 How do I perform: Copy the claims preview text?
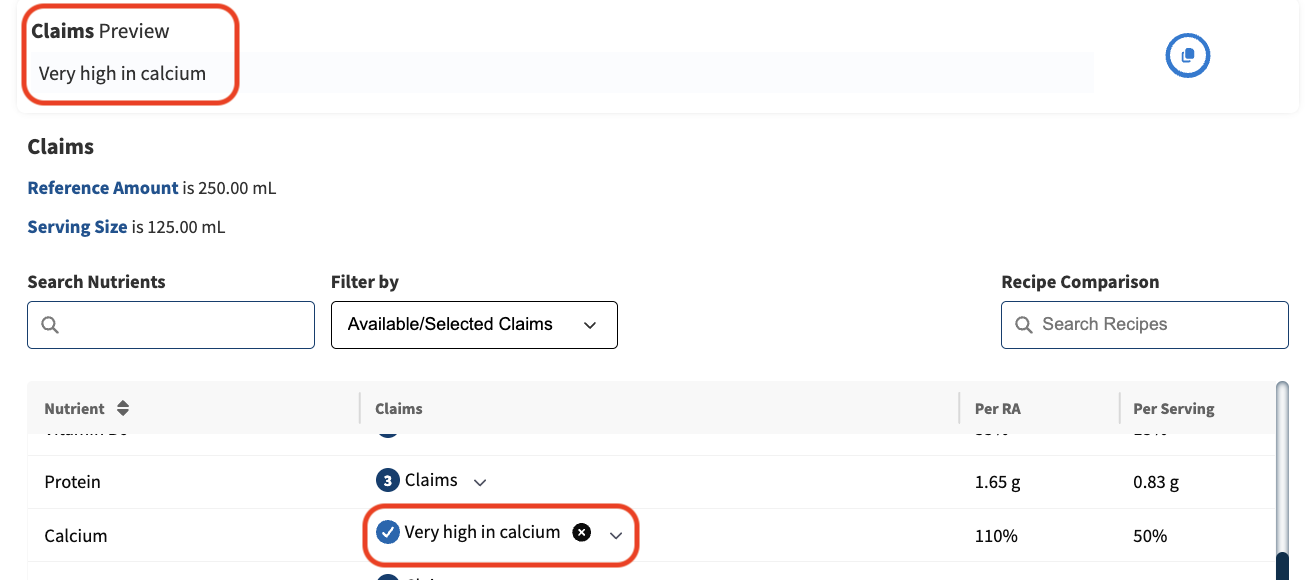click(x=1188, y=56)
